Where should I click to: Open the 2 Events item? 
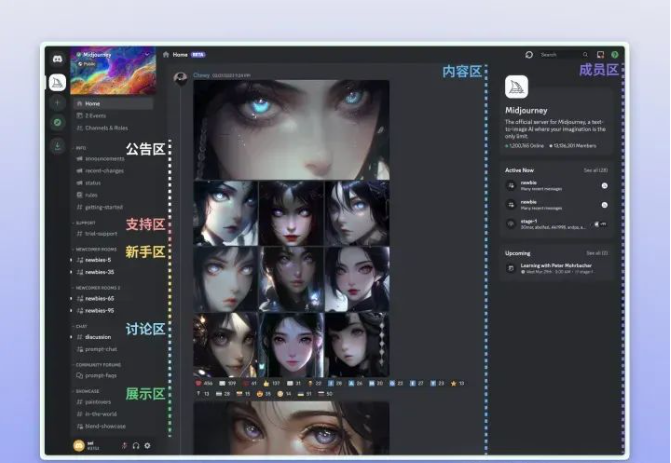(113, 116)
